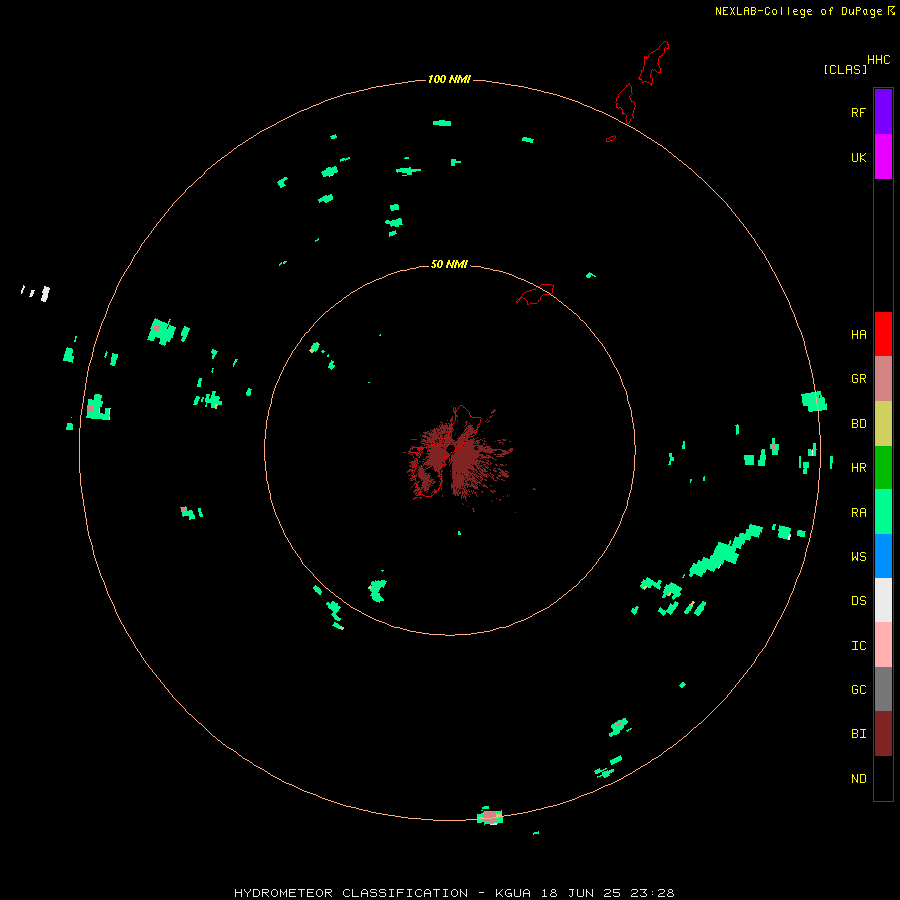Click the DS legend label

click(x=858, y=601)
